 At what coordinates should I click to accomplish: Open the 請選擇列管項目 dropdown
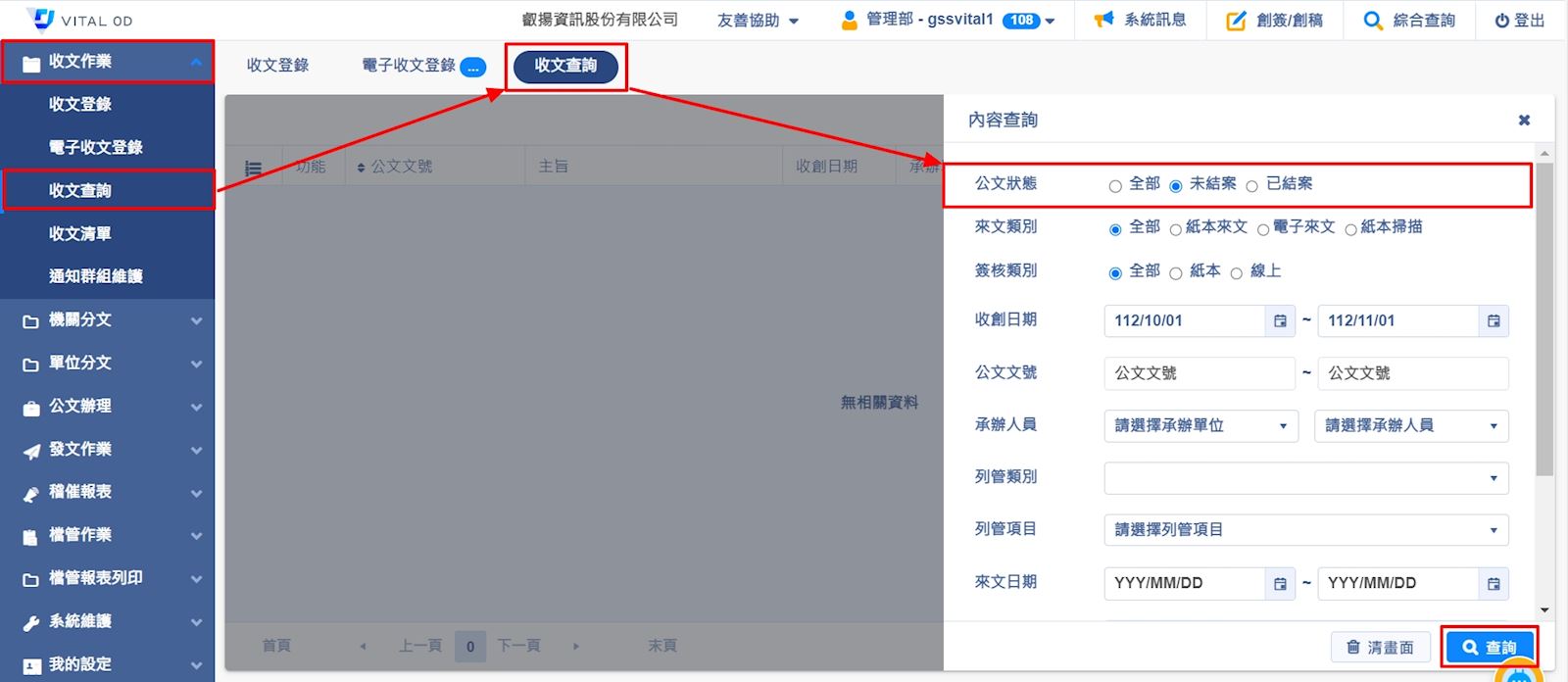coord(1306,530)
